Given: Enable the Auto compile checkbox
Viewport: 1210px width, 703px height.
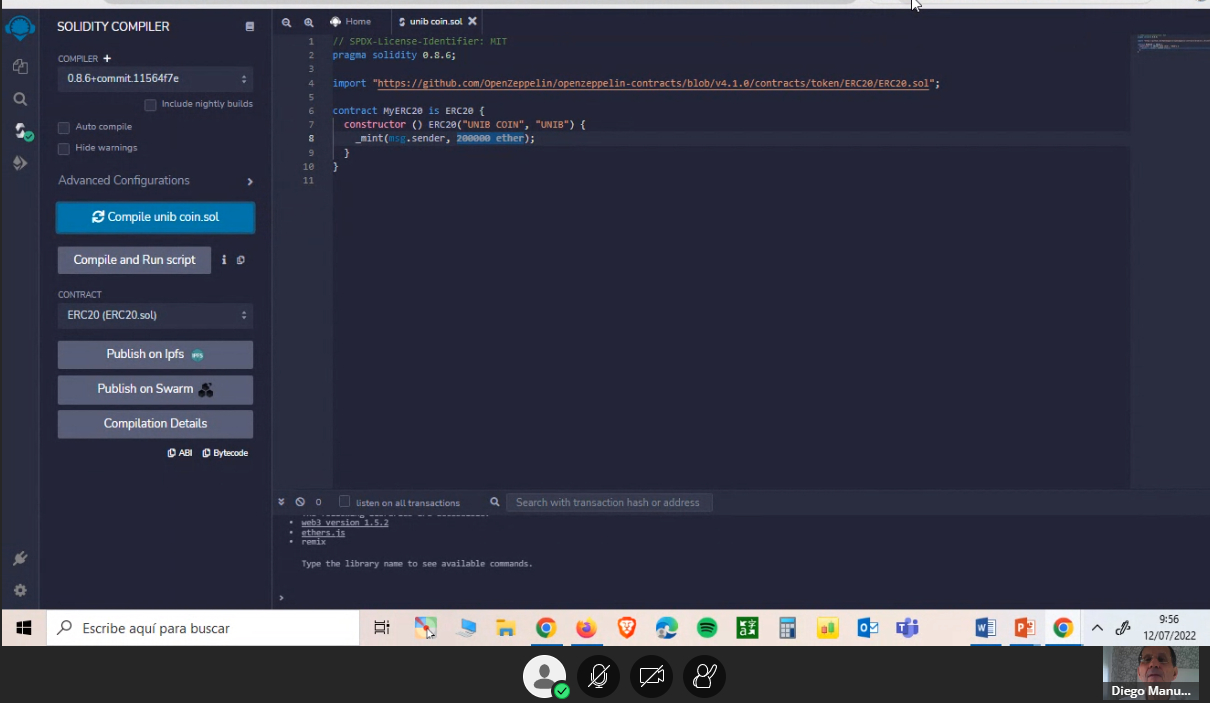Looking at the screenshot, I should click(64, 127).
